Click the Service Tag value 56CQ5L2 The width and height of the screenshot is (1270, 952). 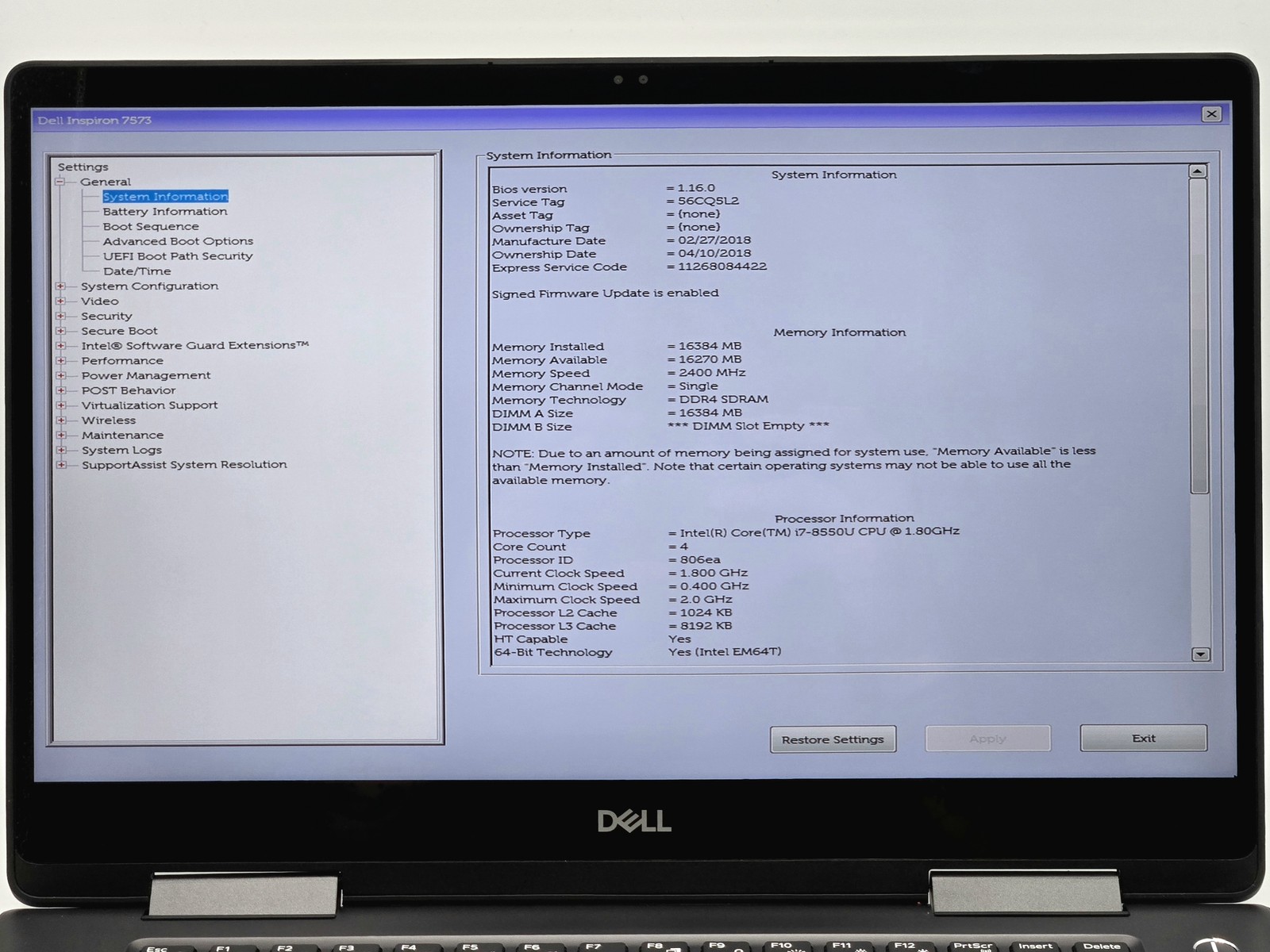(x=708, y=201)
